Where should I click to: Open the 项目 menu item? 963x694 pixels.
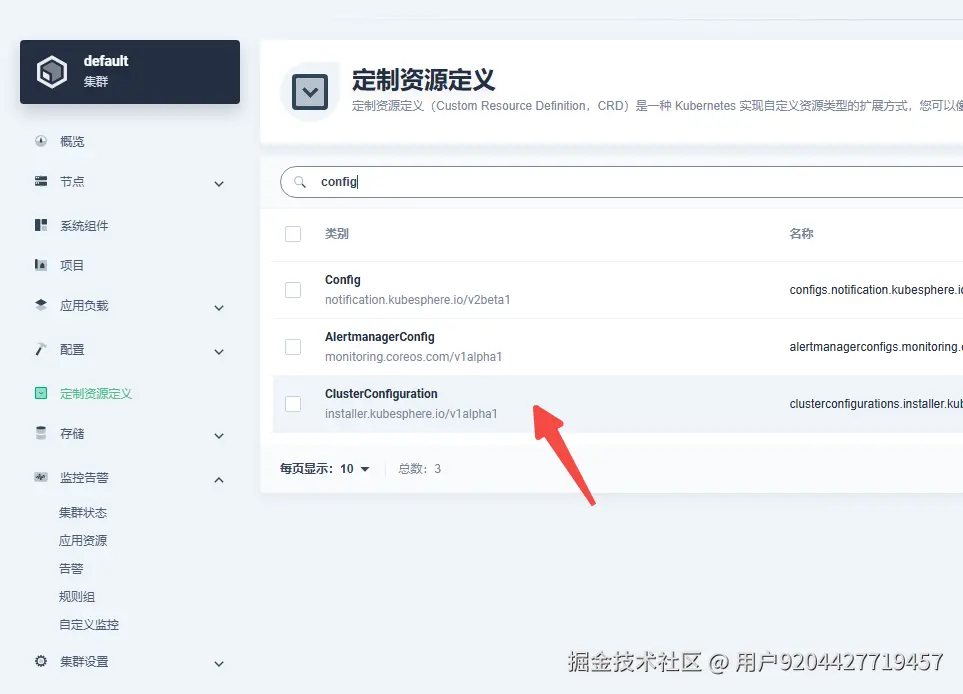72,265
